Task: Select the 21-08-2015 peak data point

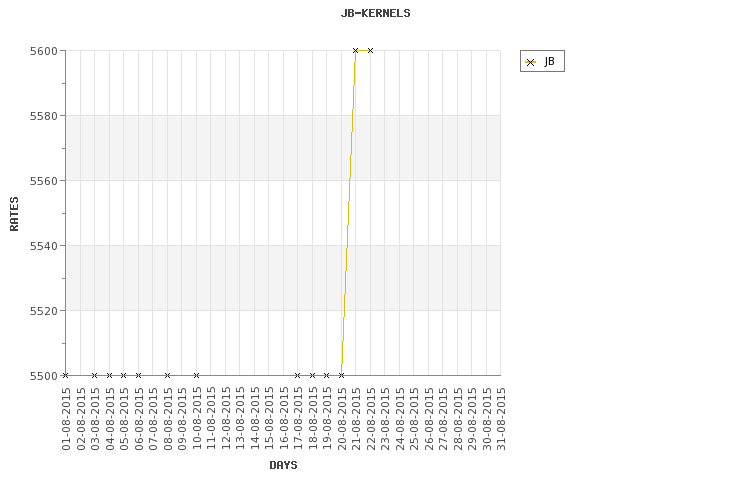Action: pos(355,50)
